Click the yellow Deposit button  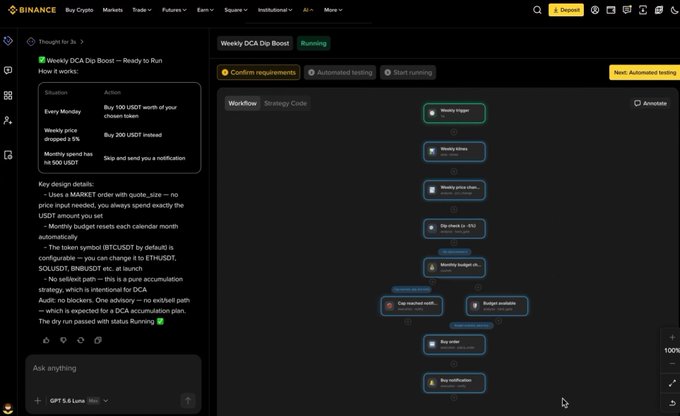(566, 10)
